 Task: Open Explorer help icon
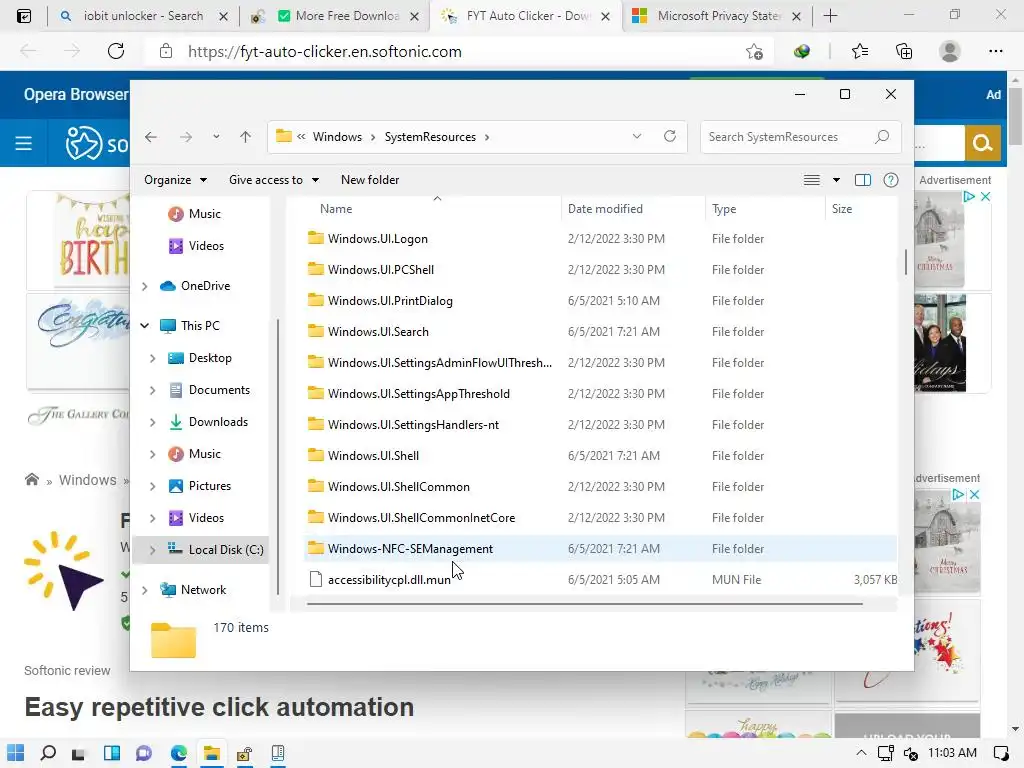891,180
